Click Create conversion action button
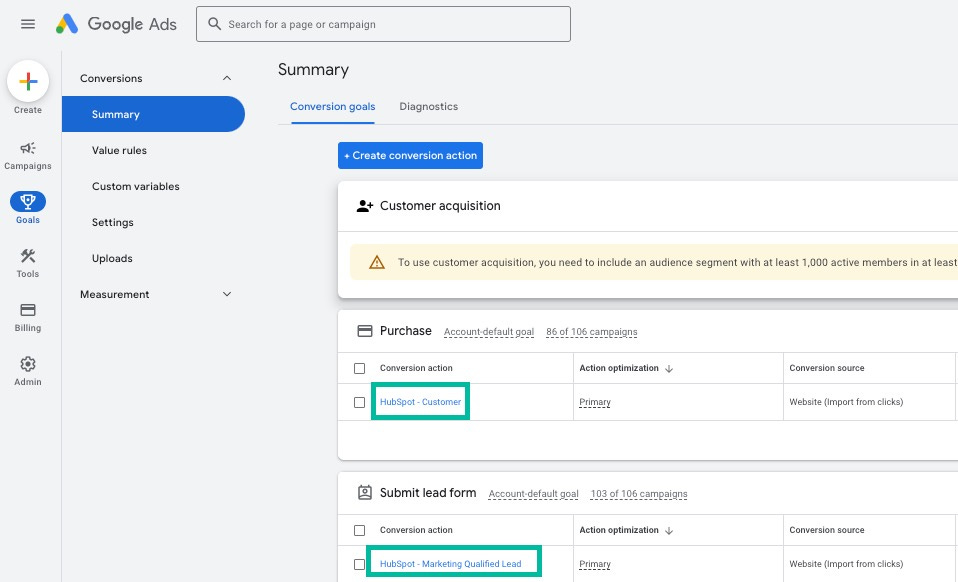Screen dimensions: 958x582 [410, 156]
